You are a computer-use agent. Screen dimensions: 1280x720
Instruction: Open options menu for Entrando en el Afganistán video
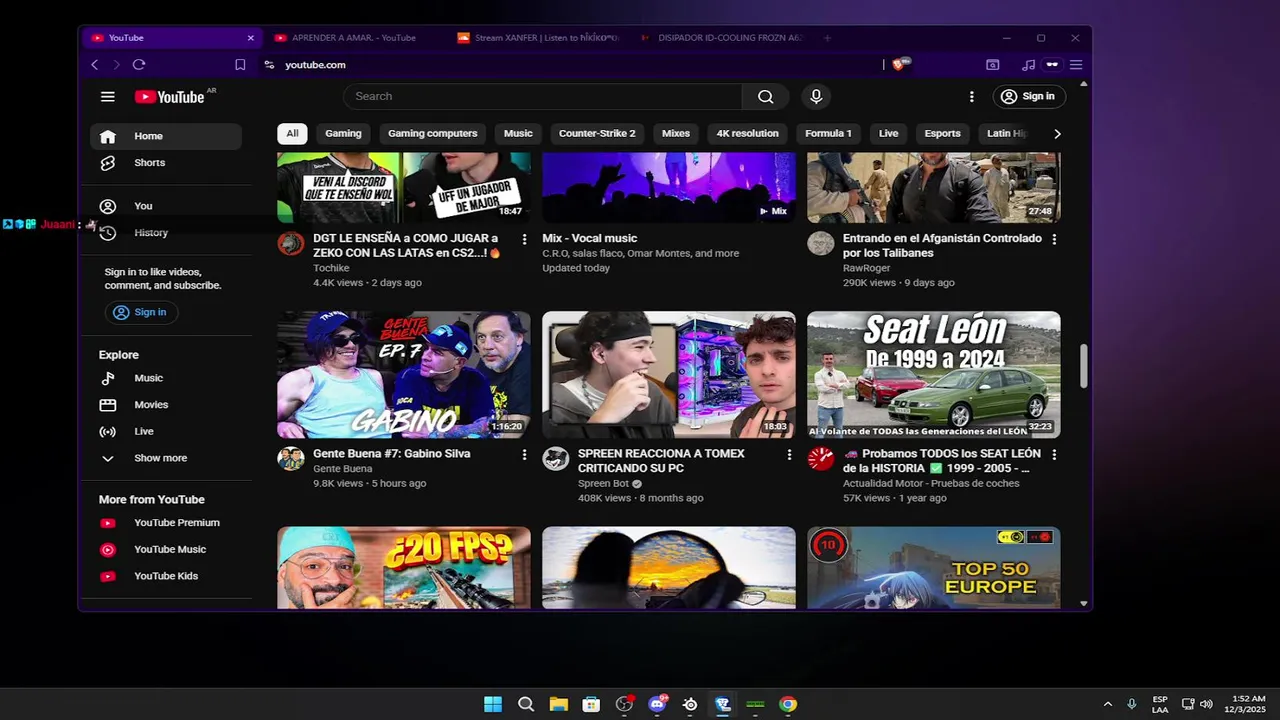click(1054, 239)
